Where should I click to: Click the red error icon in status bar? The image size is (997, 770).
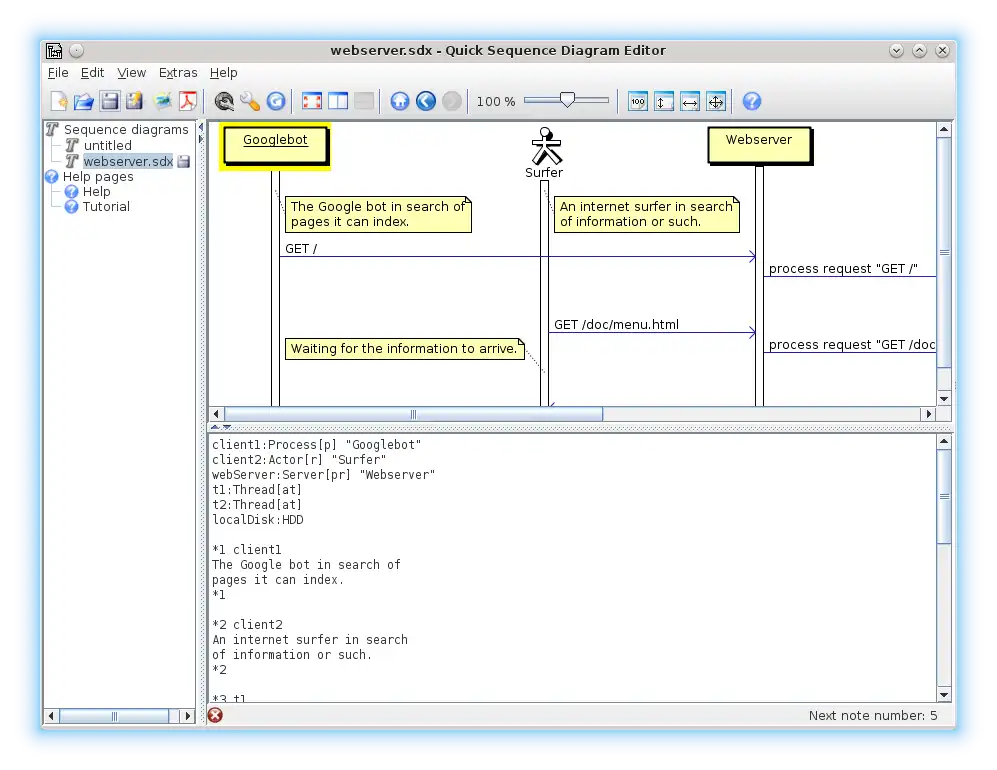216,715
